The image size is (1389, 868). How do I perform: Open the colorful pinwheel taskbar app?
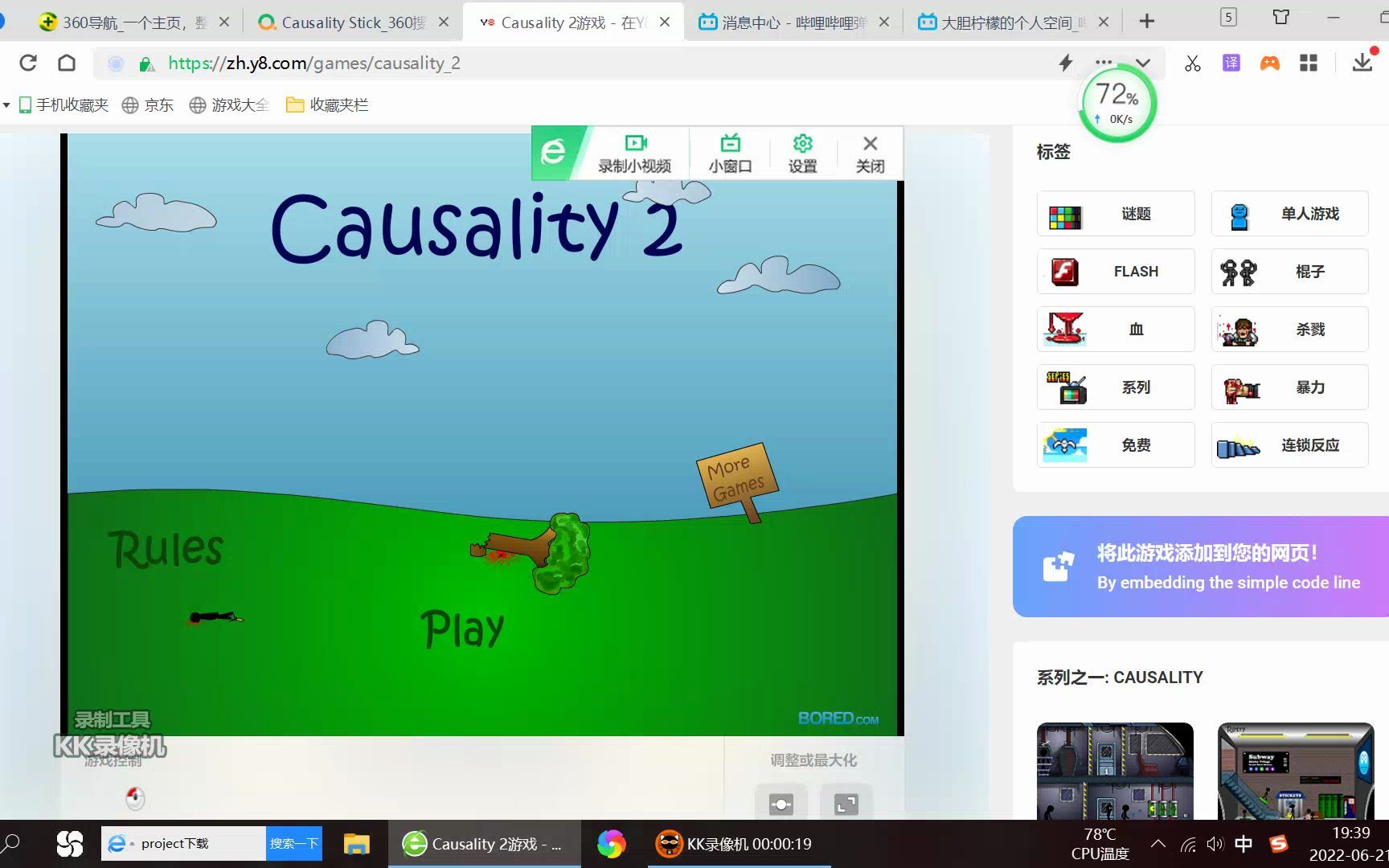point(611,844)
